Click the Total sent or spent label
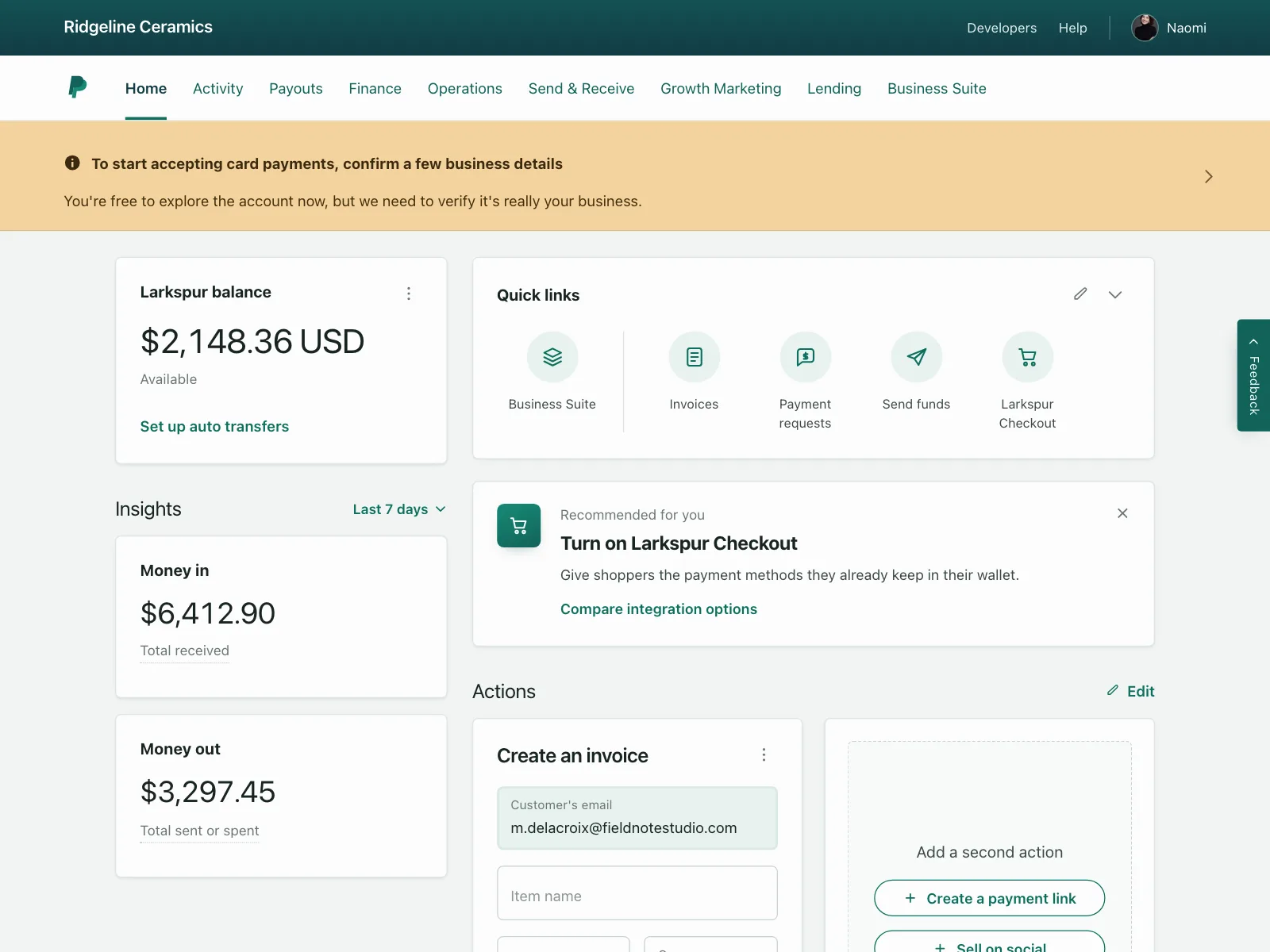 click(x=200, y=831)
